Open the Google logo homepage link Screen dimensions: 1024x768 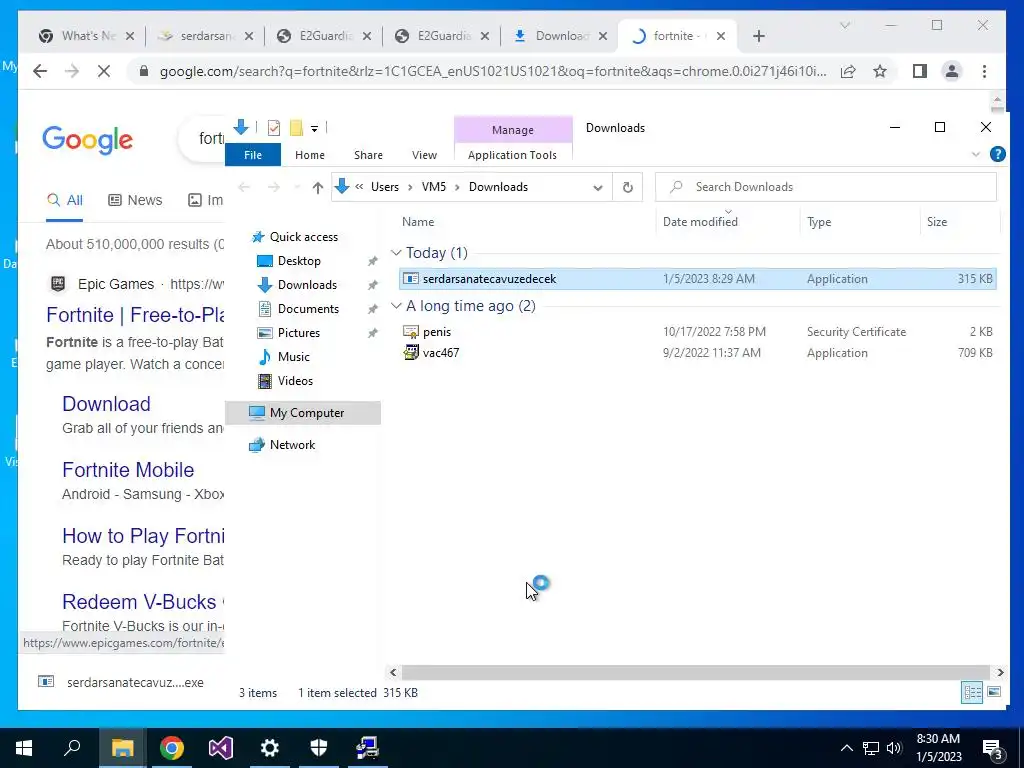[x=88, y=140]
